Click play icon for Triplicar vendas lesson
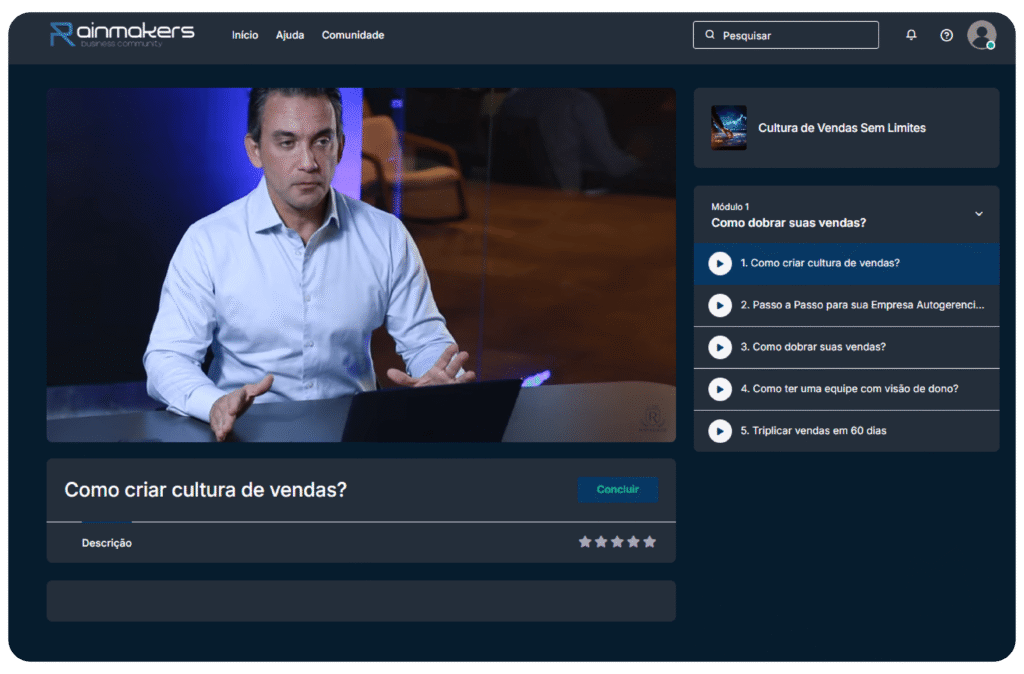The width and height of the screenshot is (1024, 674). 720,431
